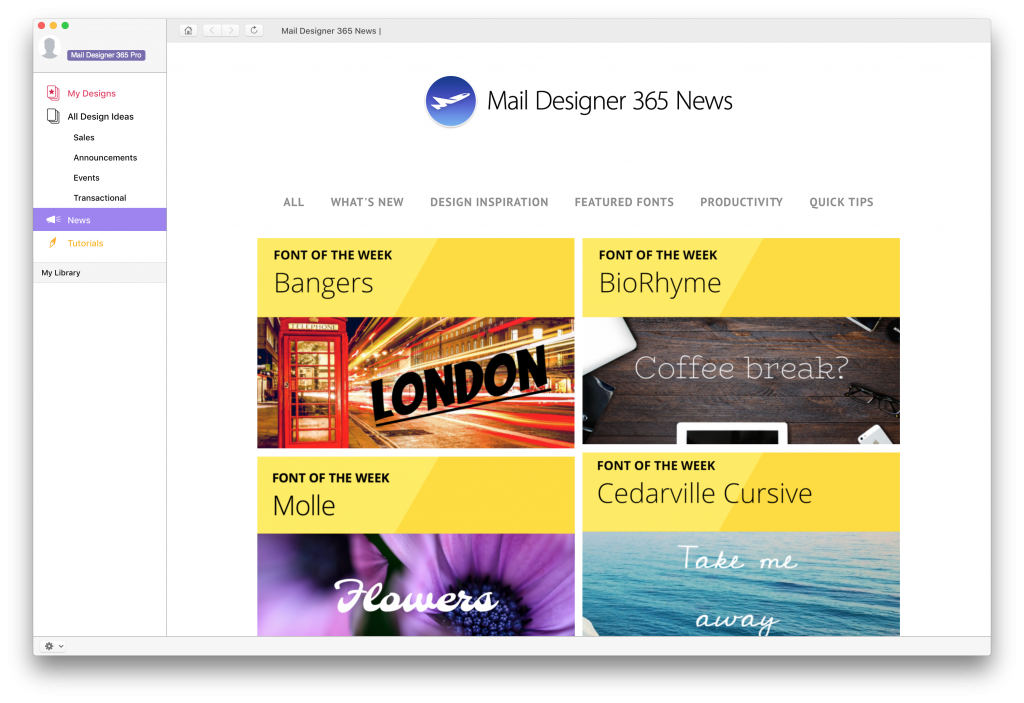Switch to the WHAT'S NEW tab

click(367, 203)
